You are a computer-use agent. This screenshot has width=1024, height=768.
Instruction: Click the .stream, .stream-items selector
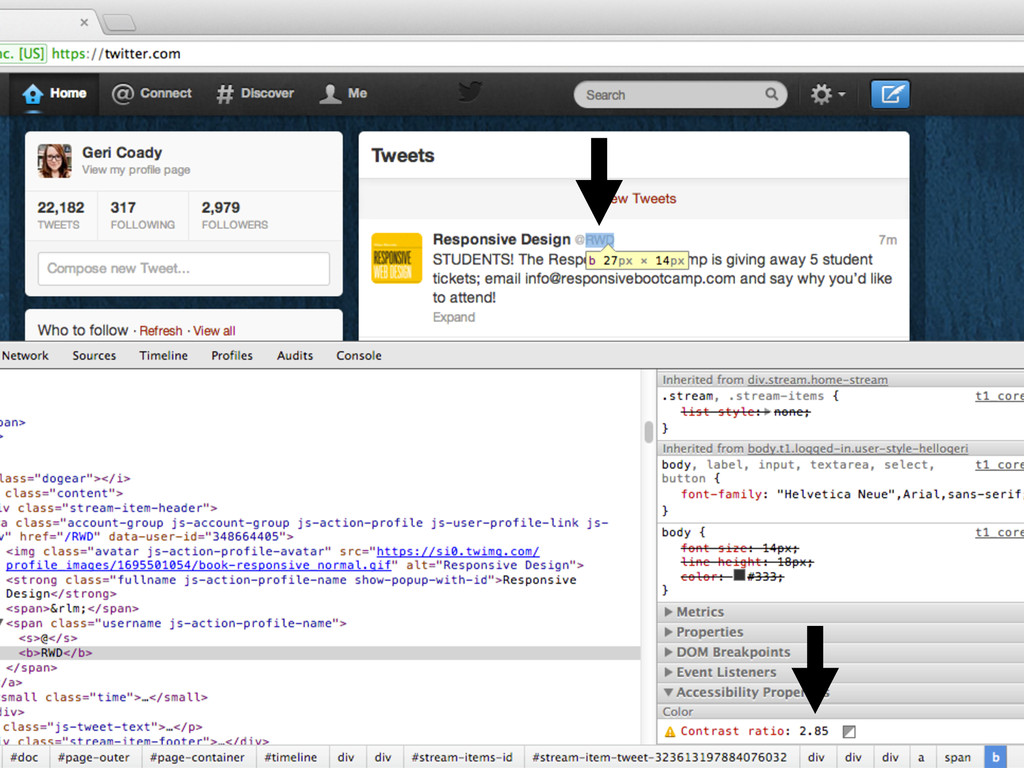point(744,396)
